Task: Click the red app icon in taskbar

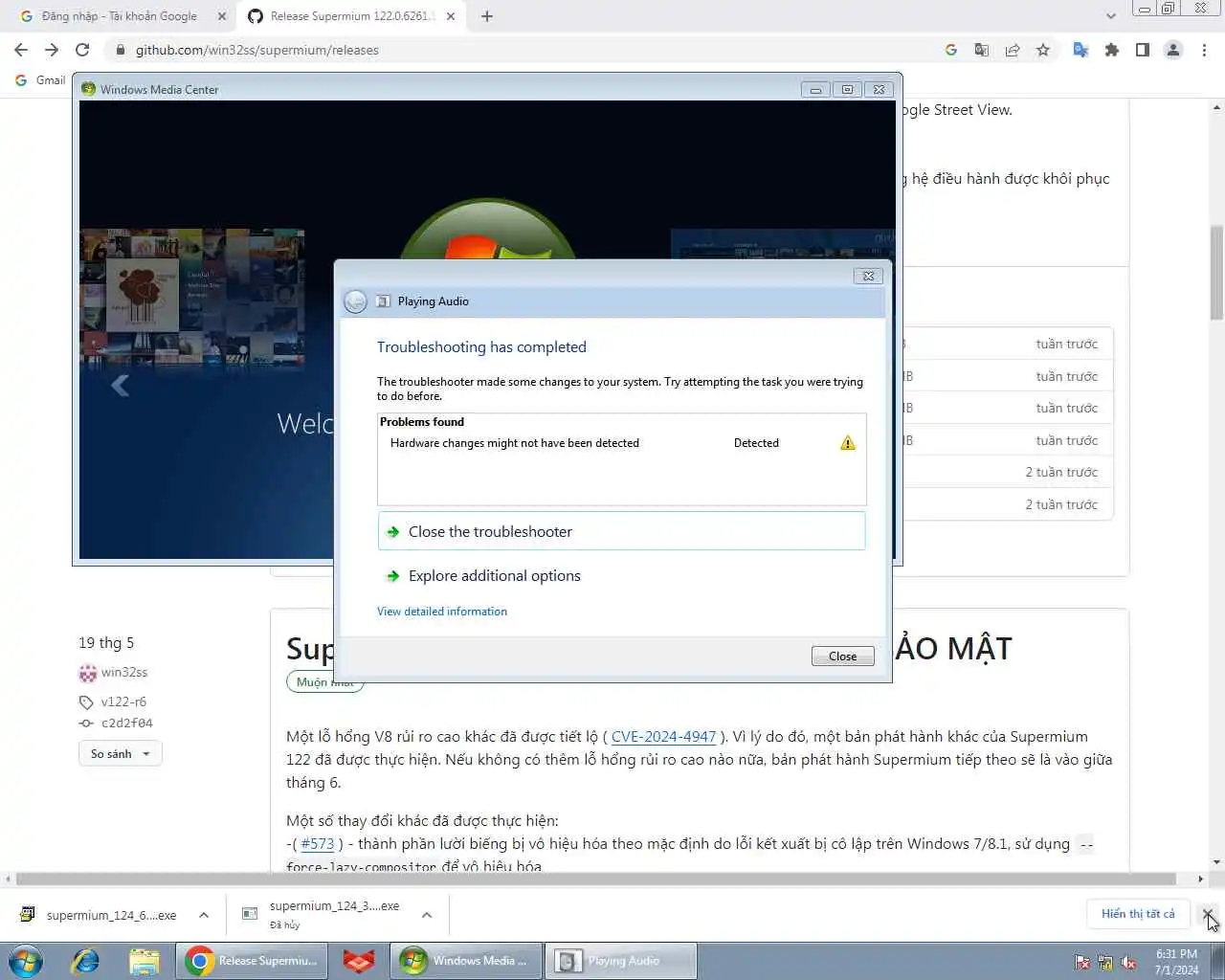Action: (x=359, y=961)
